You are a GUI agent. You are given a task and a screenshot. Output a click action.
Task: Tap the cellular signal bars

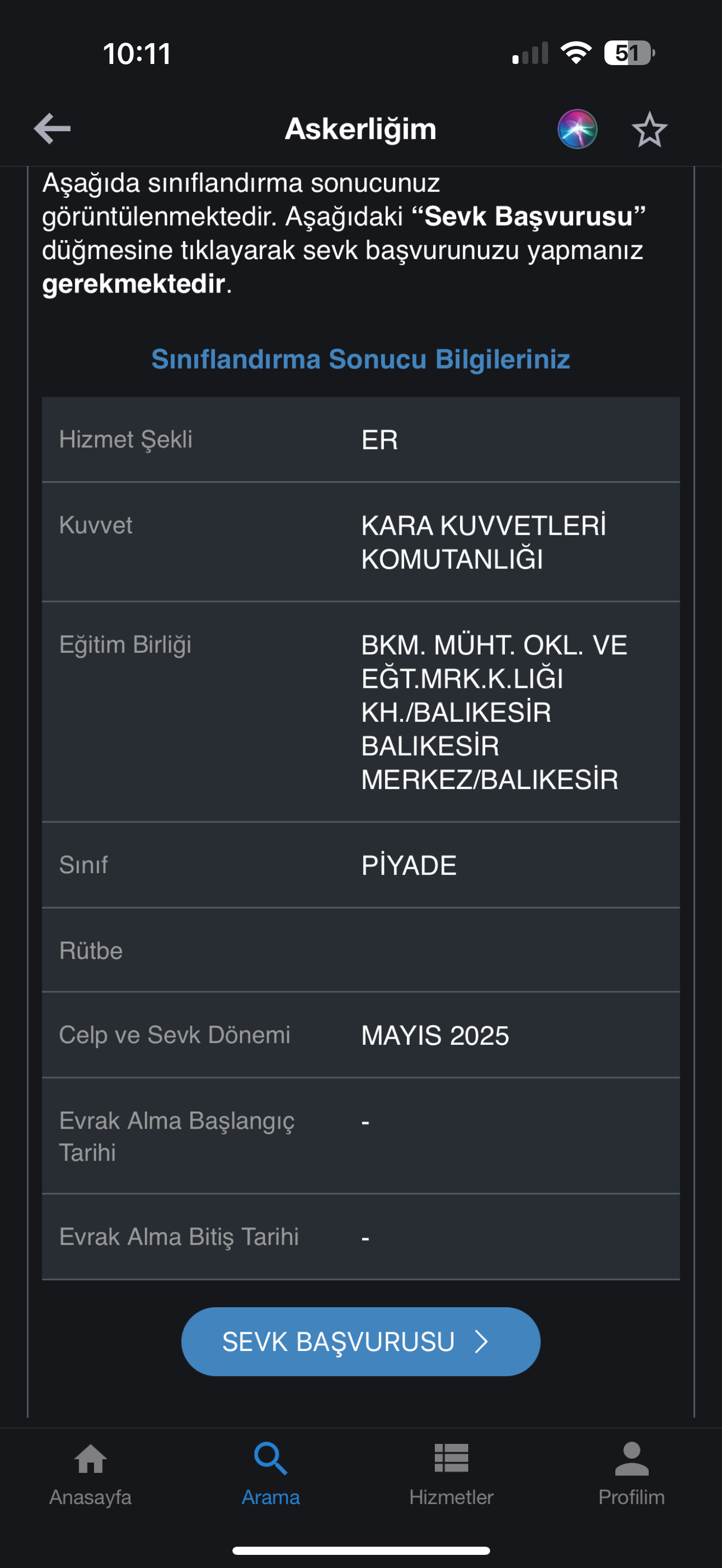pos(530,54)
